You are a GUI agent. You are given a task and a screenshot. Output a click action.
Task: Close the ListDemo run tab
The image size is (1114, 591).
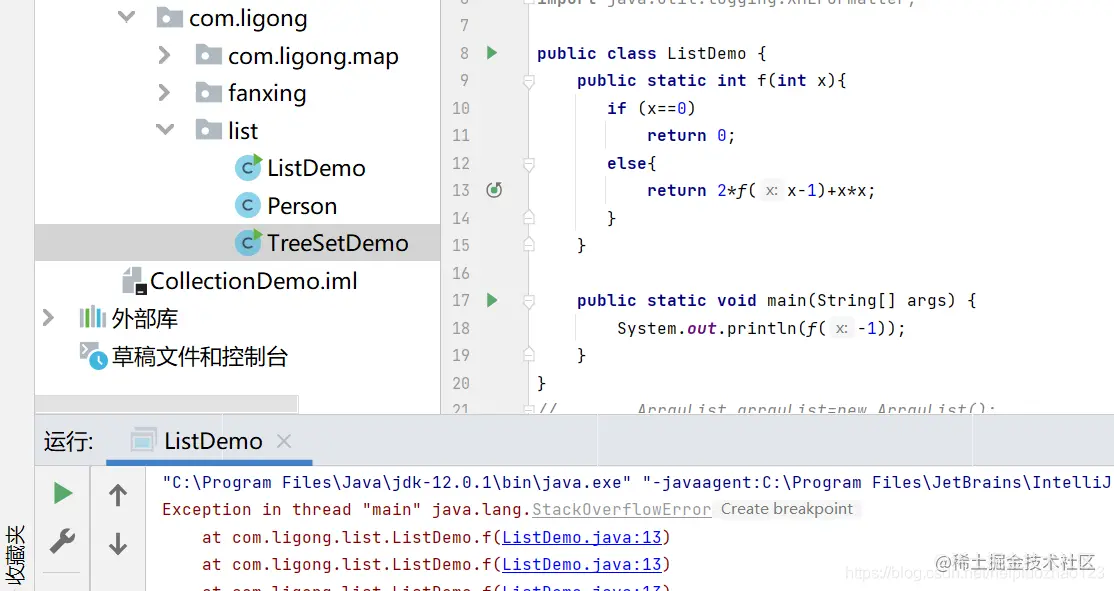pyautogui.click(x=284, y=441)
